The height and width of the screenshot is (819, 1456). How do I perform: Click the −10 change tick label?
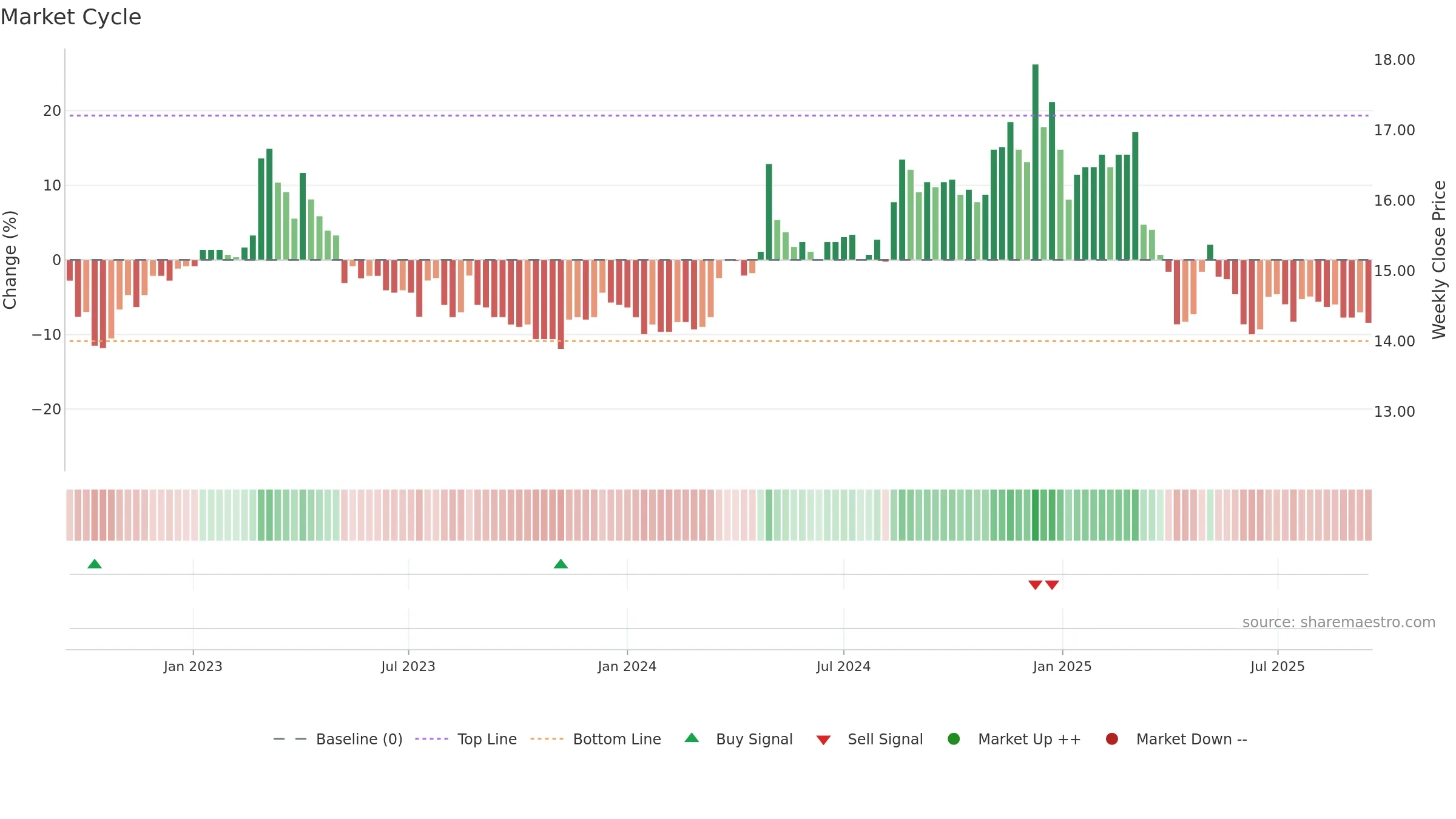click(x=47, y=335)
